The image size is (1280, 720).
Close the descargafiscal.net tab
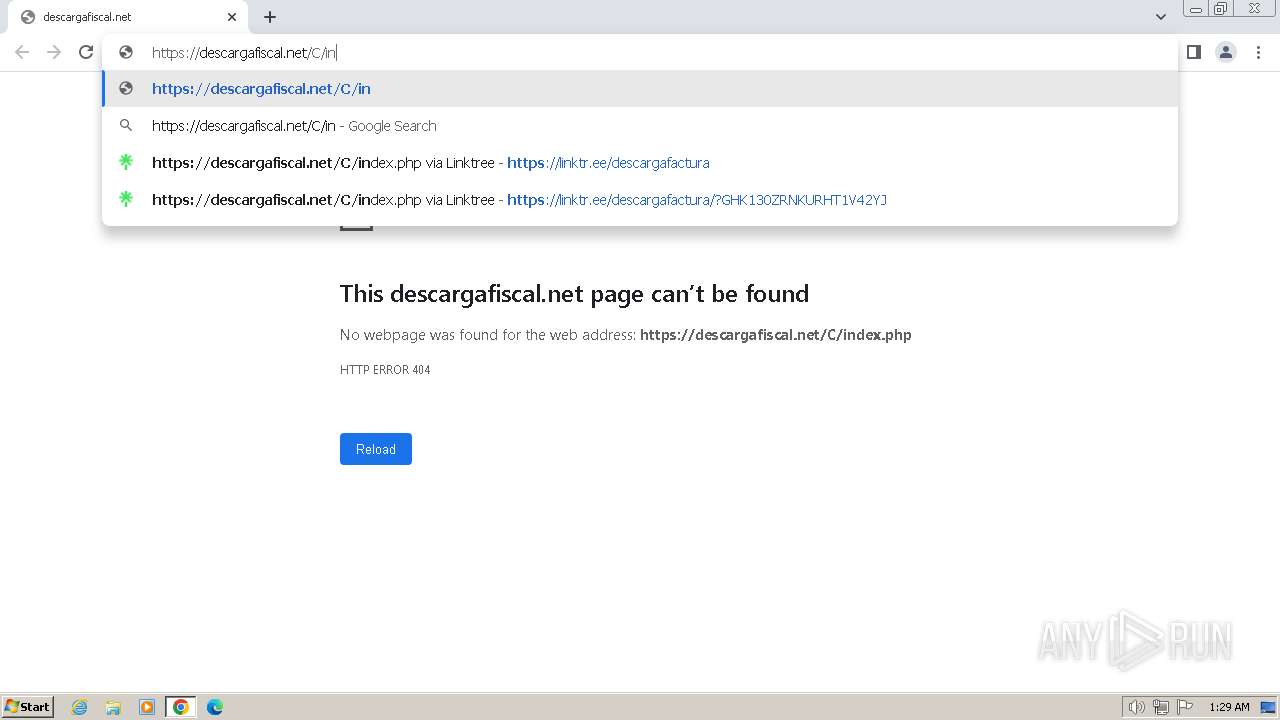point(232,17)
